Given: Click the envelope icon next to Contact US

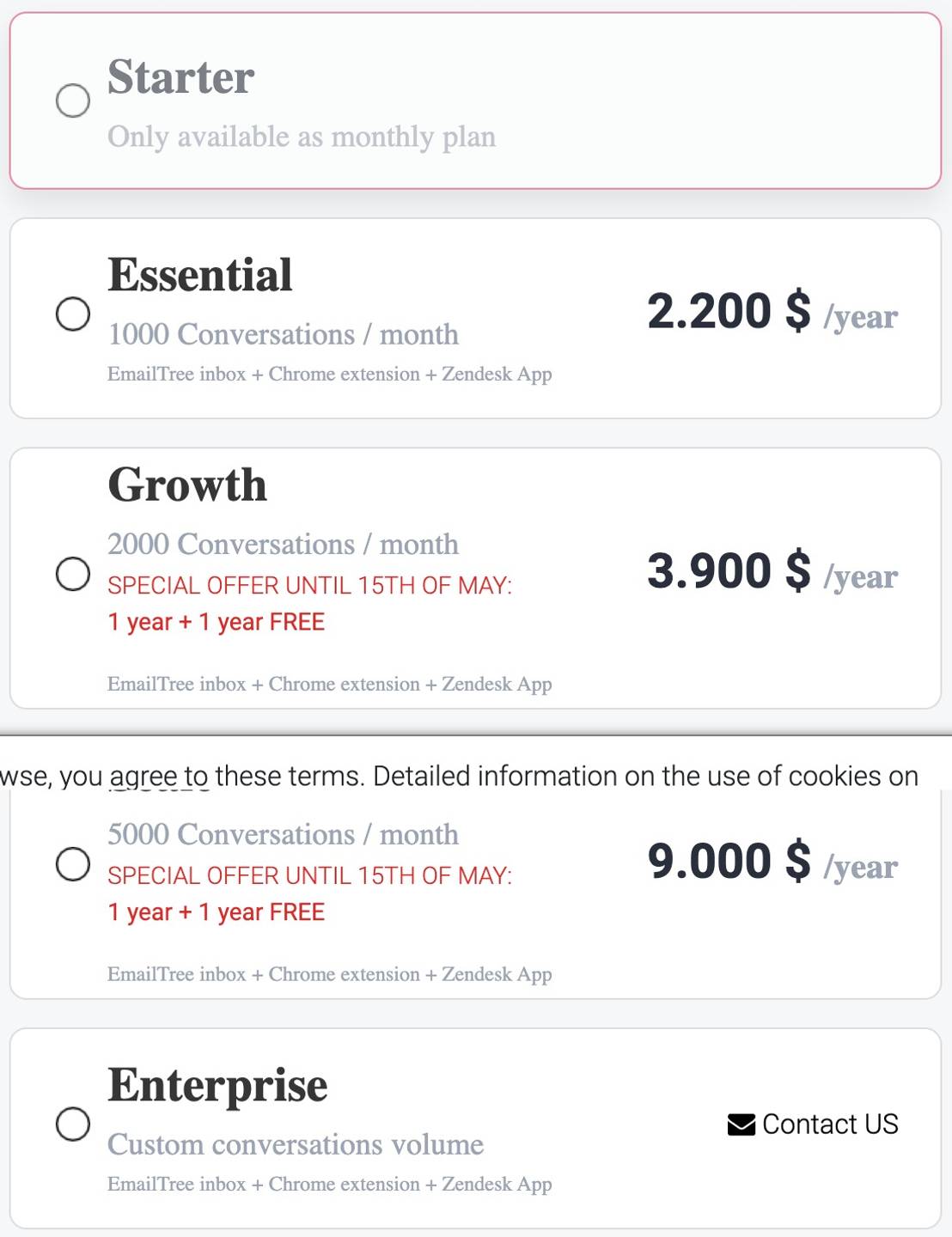Looking at the screenshot, I should 741,1123.
